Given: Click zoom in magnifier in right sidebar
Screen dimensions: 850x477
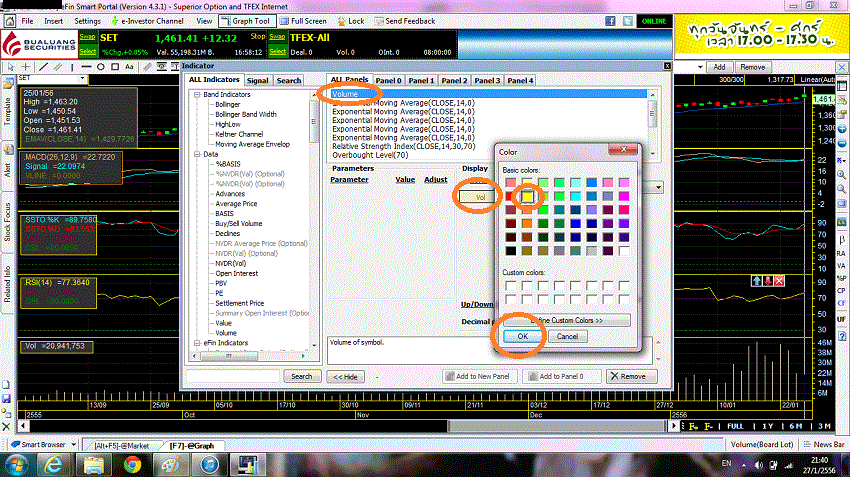Looking at the screenshot, I should 842,175.
